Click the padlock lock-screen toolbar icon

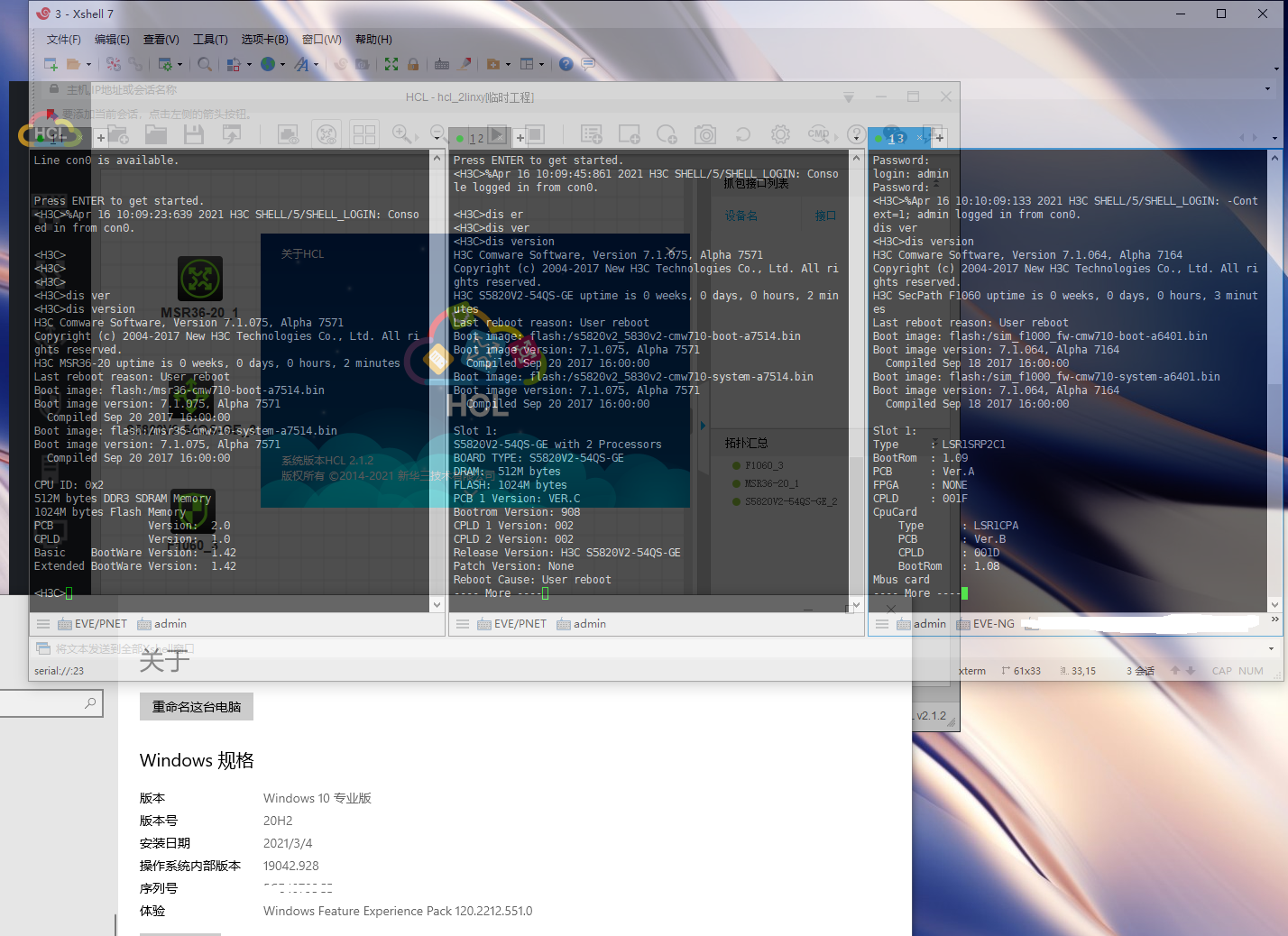(x=413, y=64)
